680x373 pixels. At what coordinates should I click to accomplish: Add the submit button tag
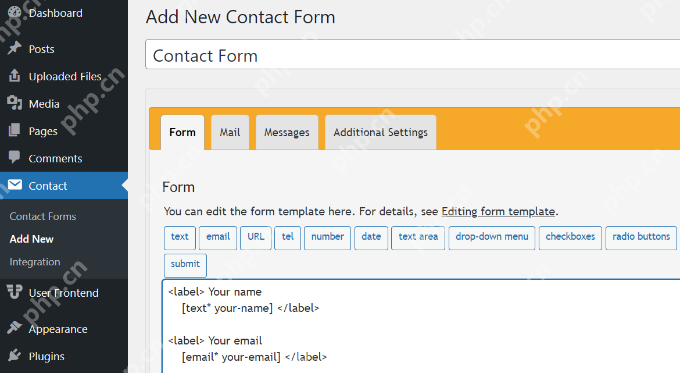click(185, 265)
